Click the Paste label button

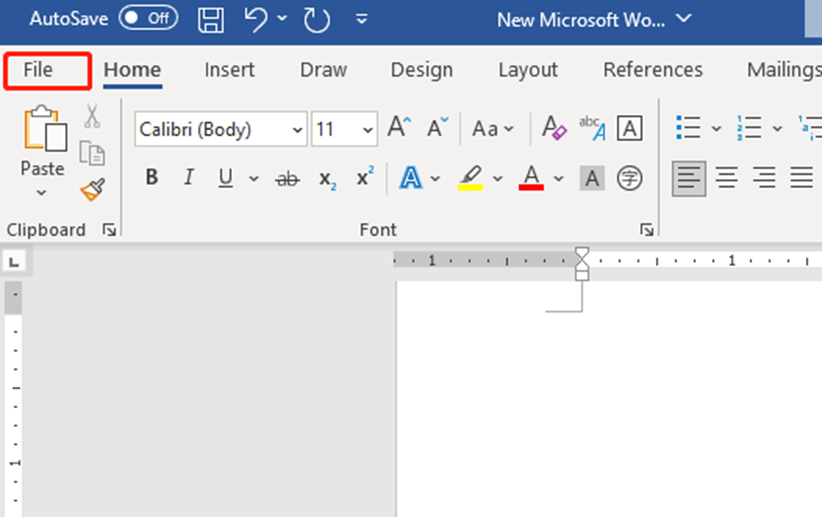(42, 169)
